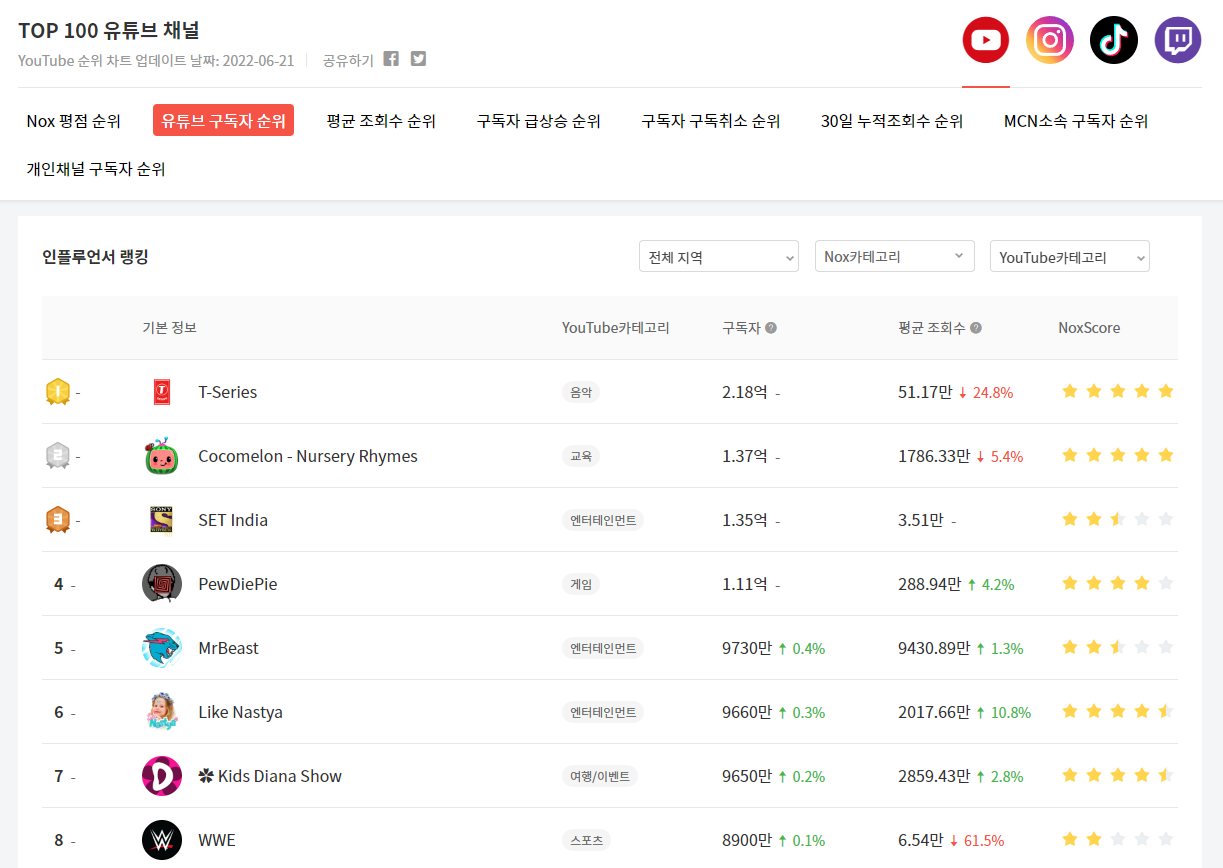This screenshot has width=1223, height=868.
Task: Switch to the TikTok platform icon
Action: click(1114, 40)
